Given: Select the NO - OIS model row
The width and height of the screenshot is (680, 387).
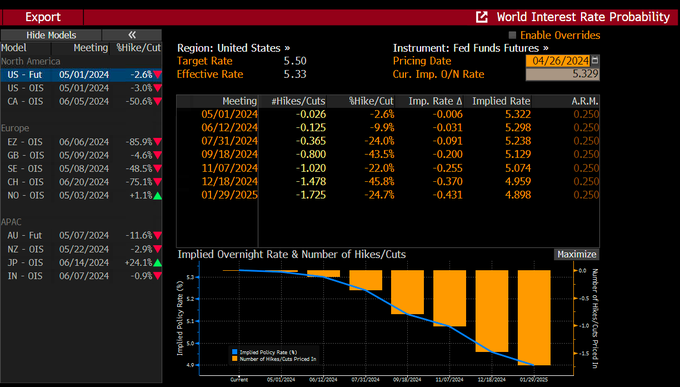Looking at the screenshot, I should (x=81, y=196).
